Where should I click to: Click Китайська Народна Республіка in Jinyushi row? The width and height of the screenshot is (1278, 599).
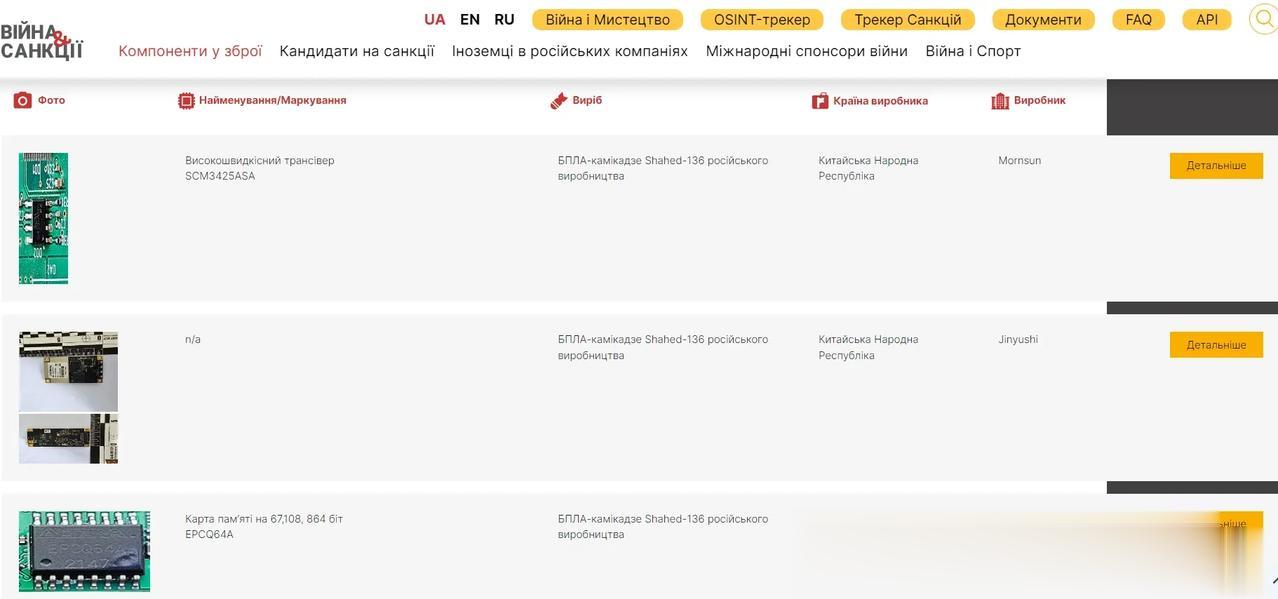click(x=868, y=347)
